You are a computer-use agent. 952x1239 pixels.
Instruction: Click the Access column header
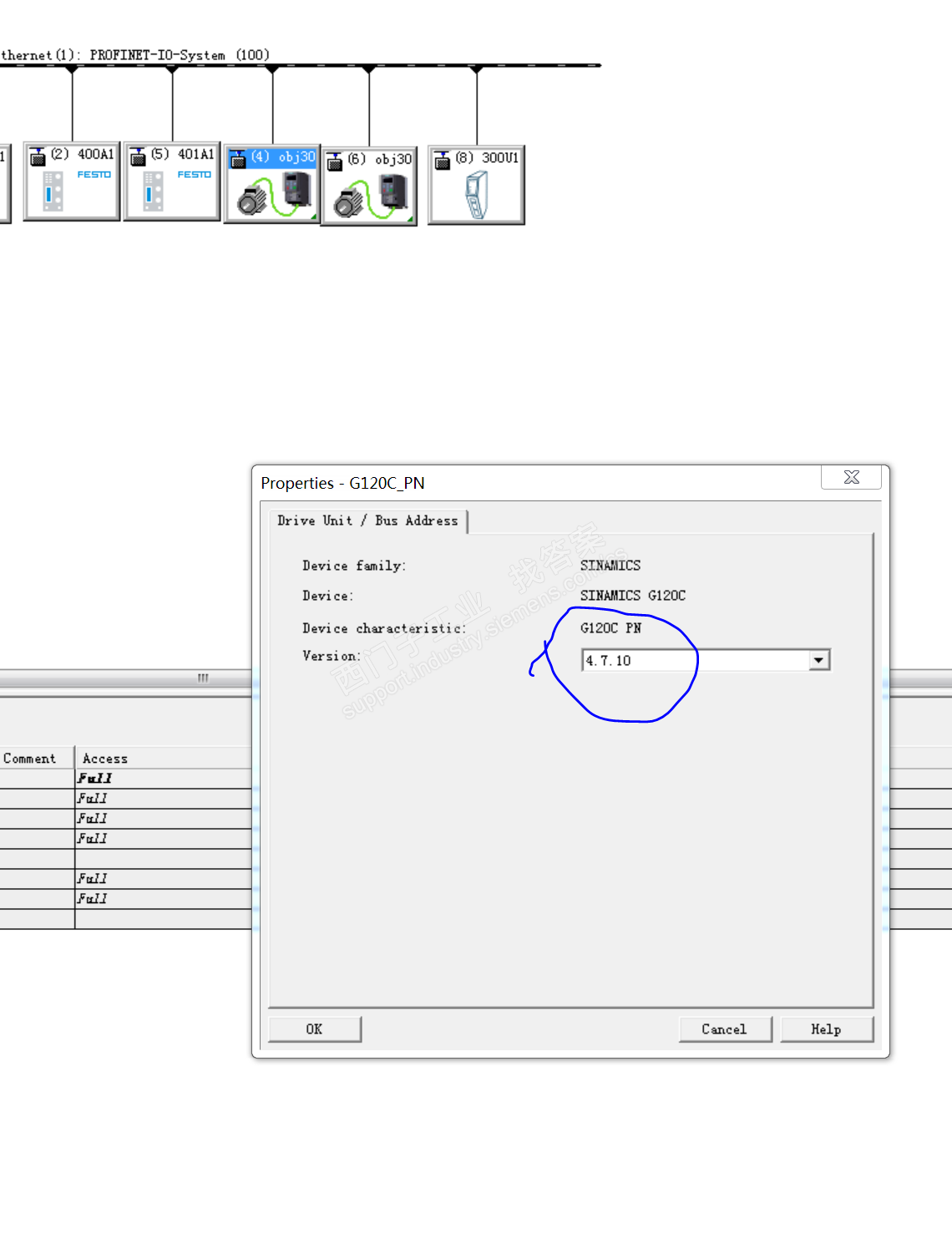164,759
